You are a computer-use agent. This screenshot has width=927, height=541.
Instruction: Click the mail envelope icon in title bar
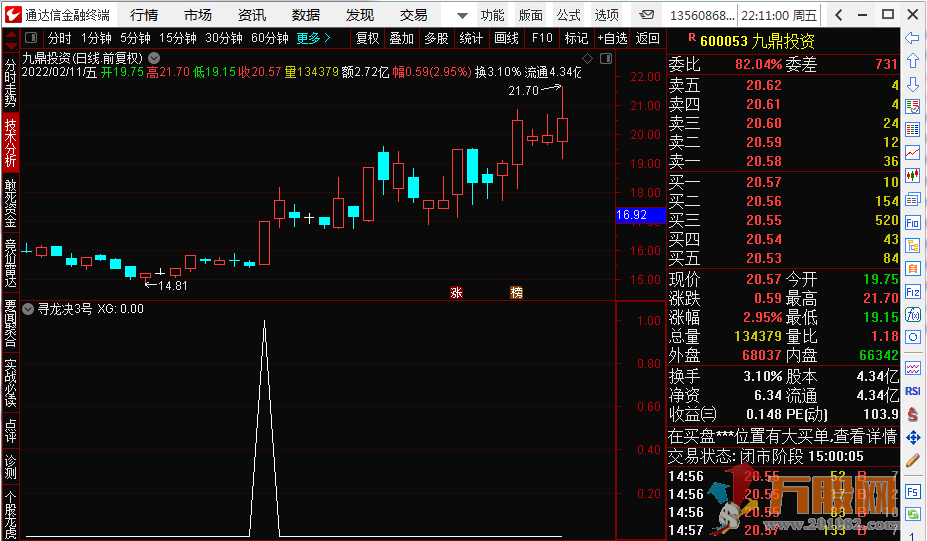pos(649,15)
